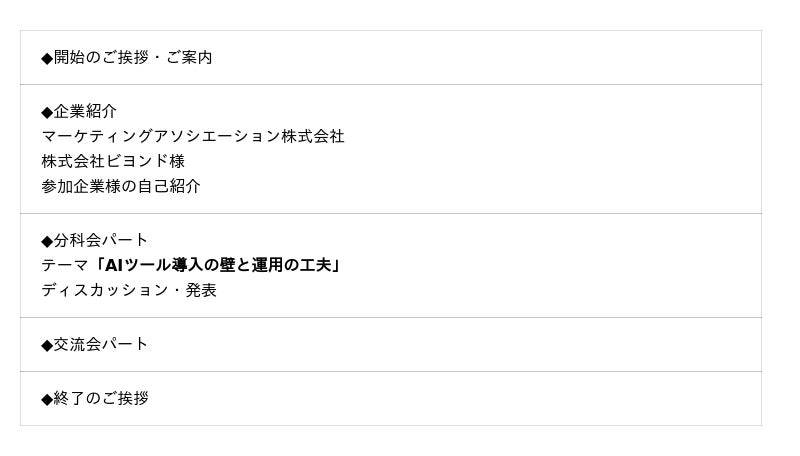
Task: Click the 交流会パート heading
Action: pos(101,344)
